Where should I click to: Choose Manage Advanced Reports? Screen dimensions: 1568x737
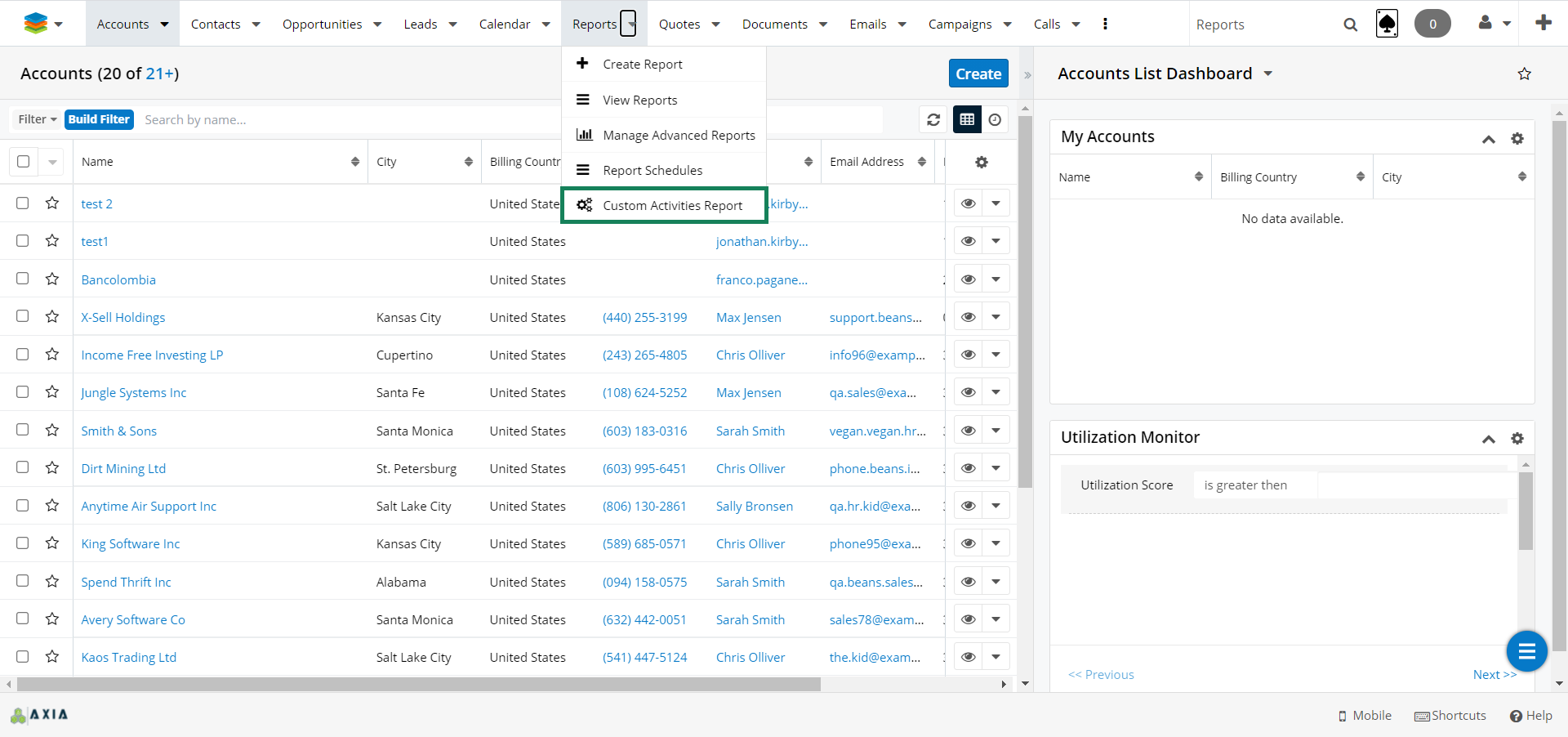[678, 136]
